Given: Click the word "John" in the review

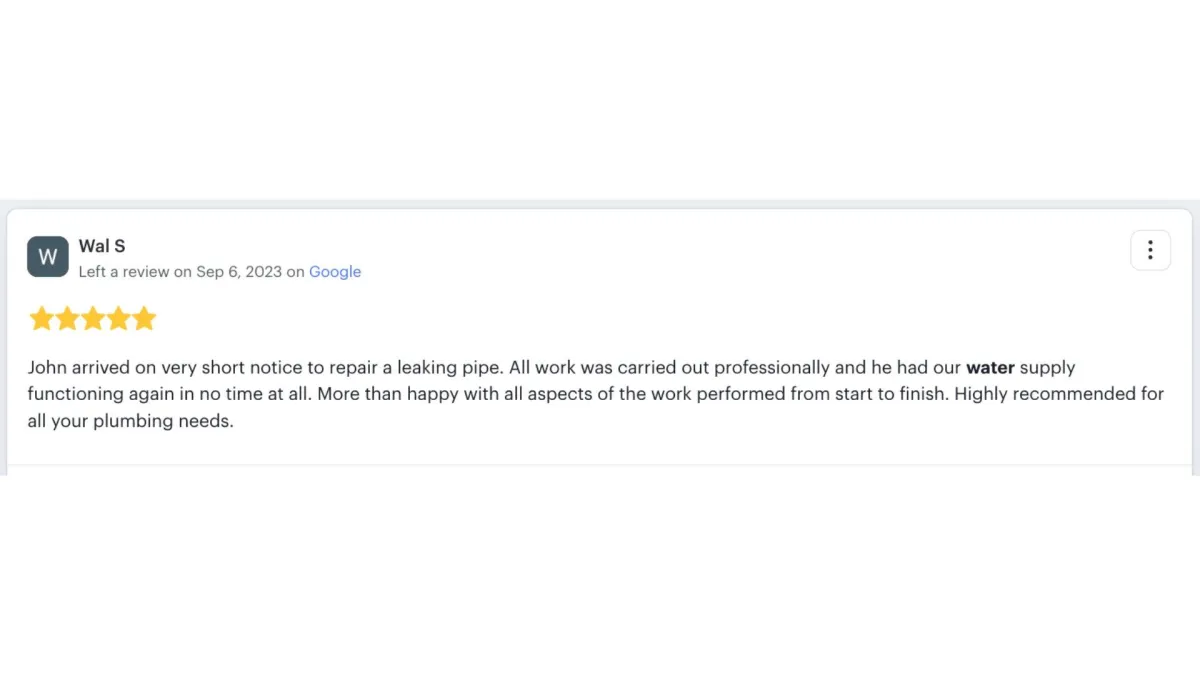Looking at the screenshot, I should (x=47, y=368).
